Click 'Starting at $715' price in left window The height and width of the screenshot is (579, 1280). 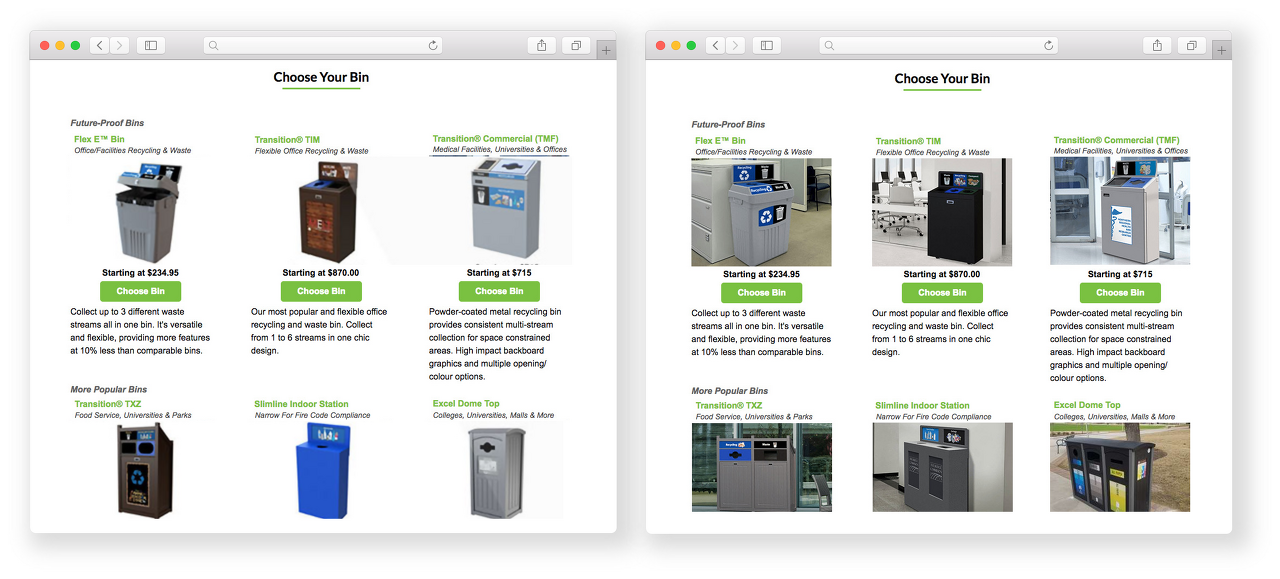point(499,272)
